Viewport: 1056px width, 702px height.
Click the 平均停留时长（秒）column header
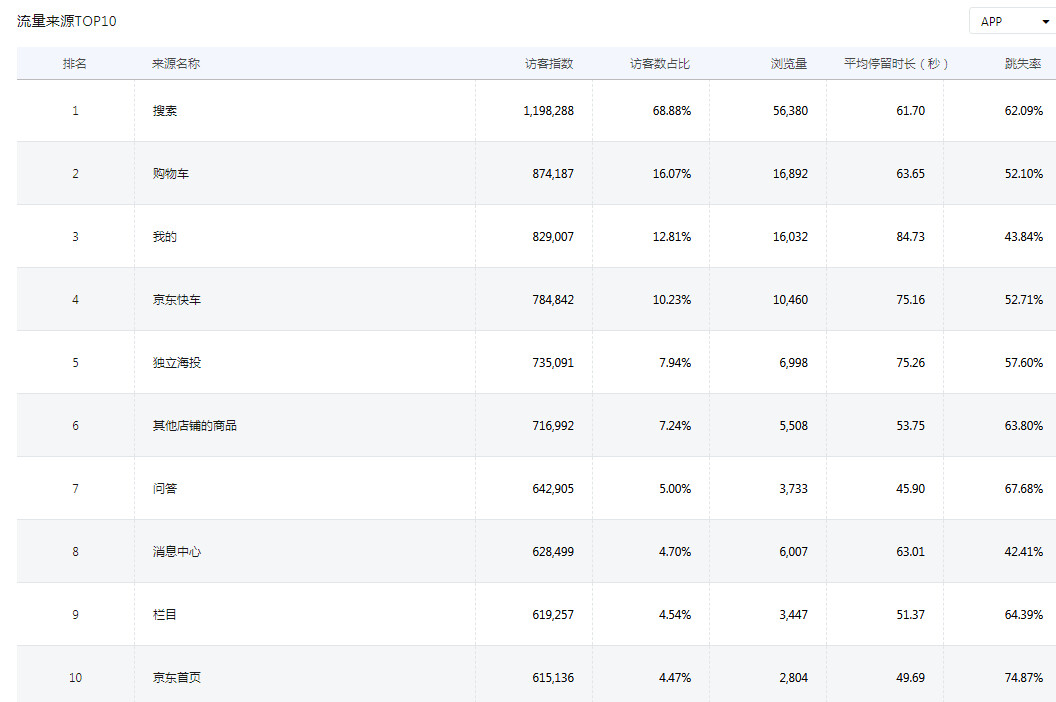pos(896,63)
